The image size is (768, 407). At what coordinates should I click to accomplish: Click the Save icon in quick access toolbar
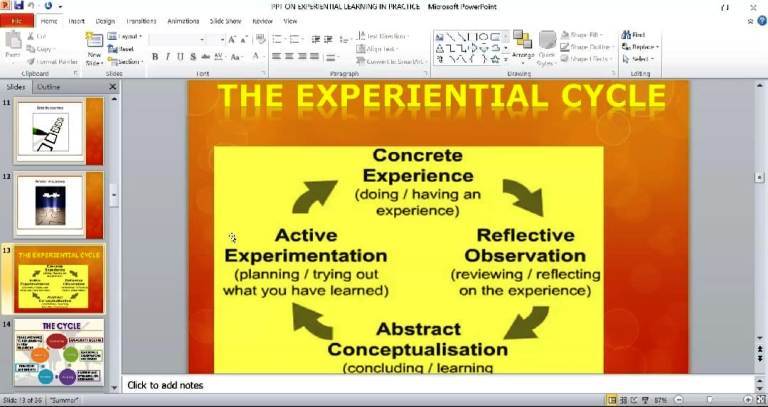[x=18, y=6]
